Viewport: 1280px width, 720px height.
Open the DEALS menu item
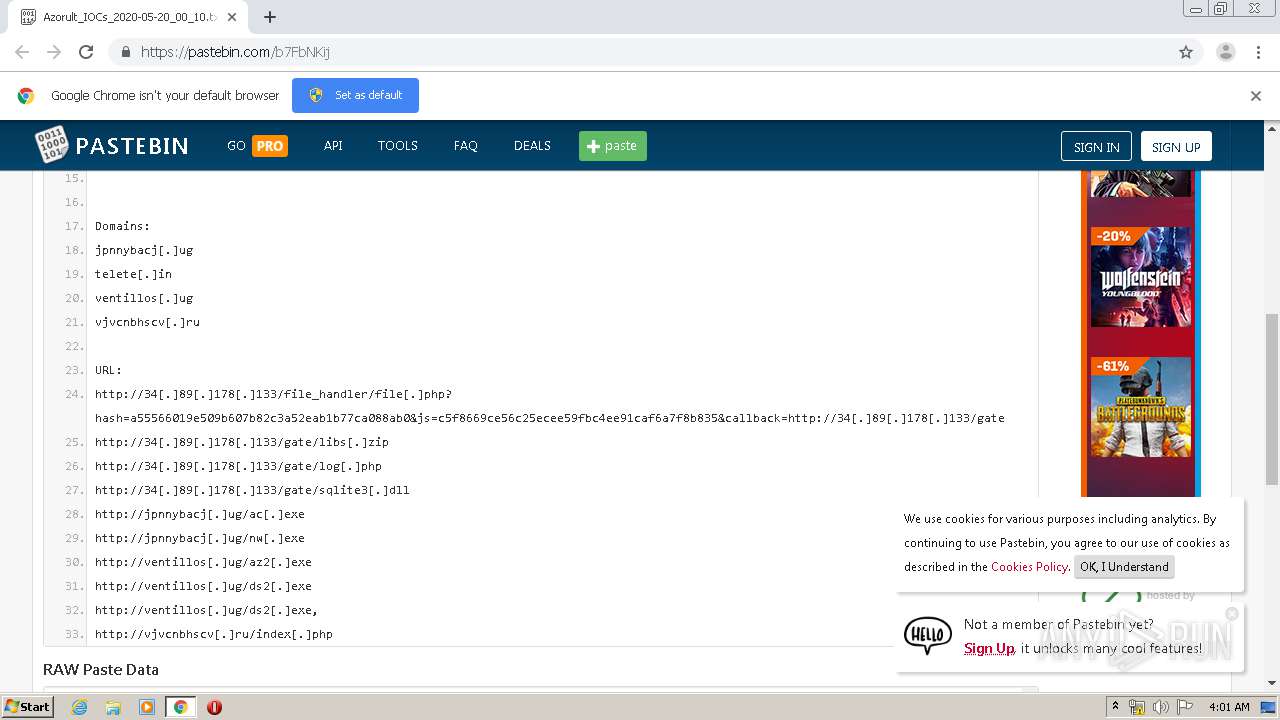pyautogui.click(x=532, y=146)
